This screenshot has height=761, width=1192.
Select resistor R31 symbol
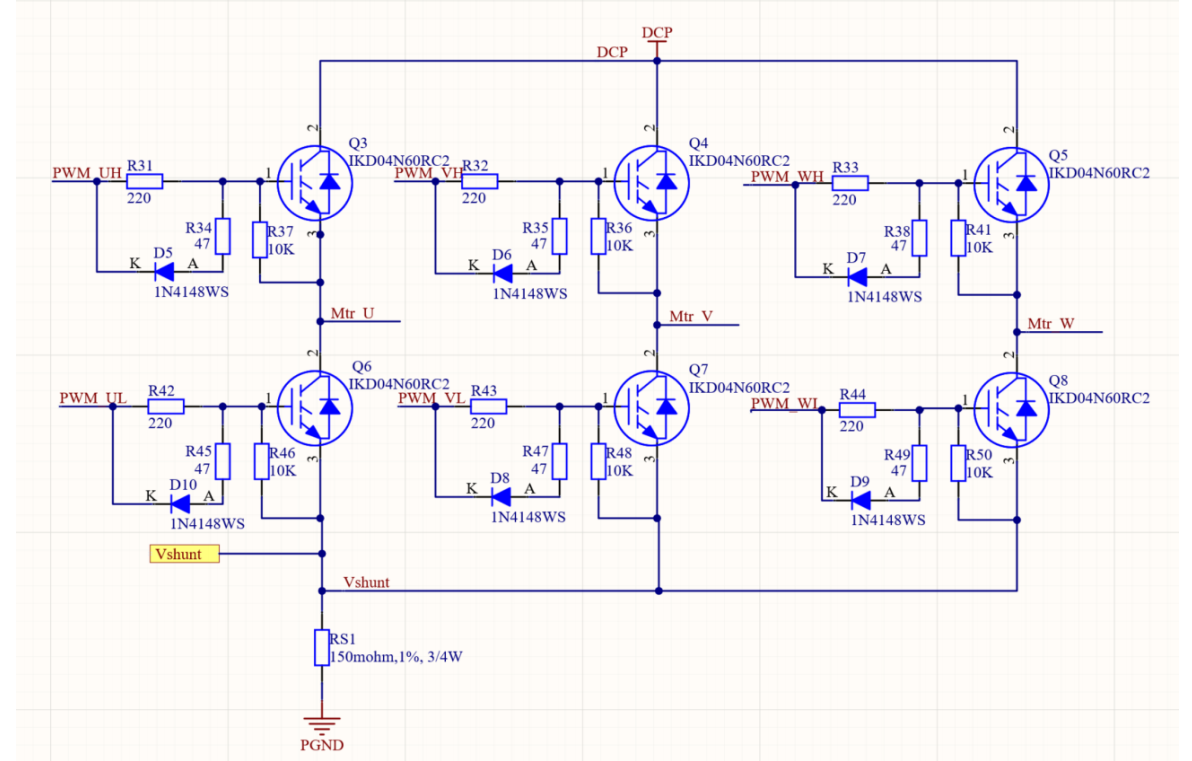point(144,181)
